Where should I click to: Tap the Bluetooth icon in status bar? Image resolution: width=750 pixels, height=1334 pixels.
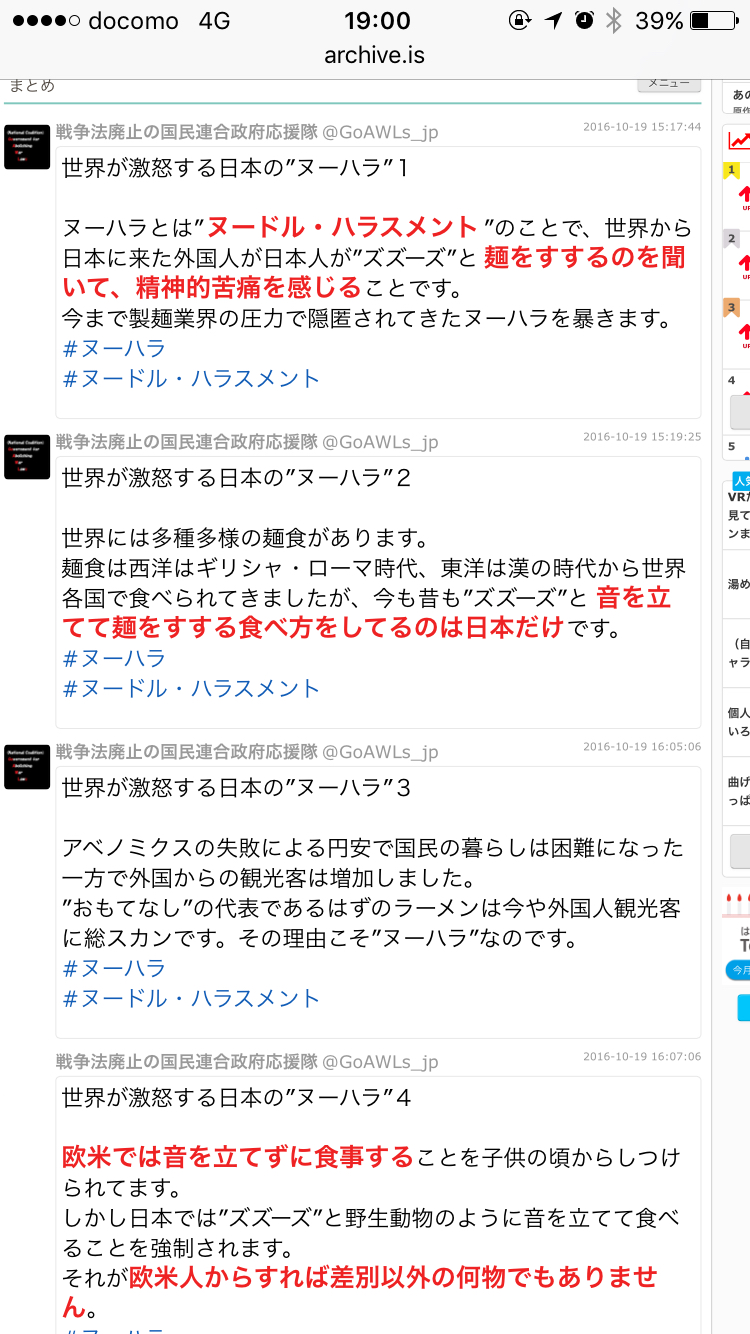coord(614,20)
